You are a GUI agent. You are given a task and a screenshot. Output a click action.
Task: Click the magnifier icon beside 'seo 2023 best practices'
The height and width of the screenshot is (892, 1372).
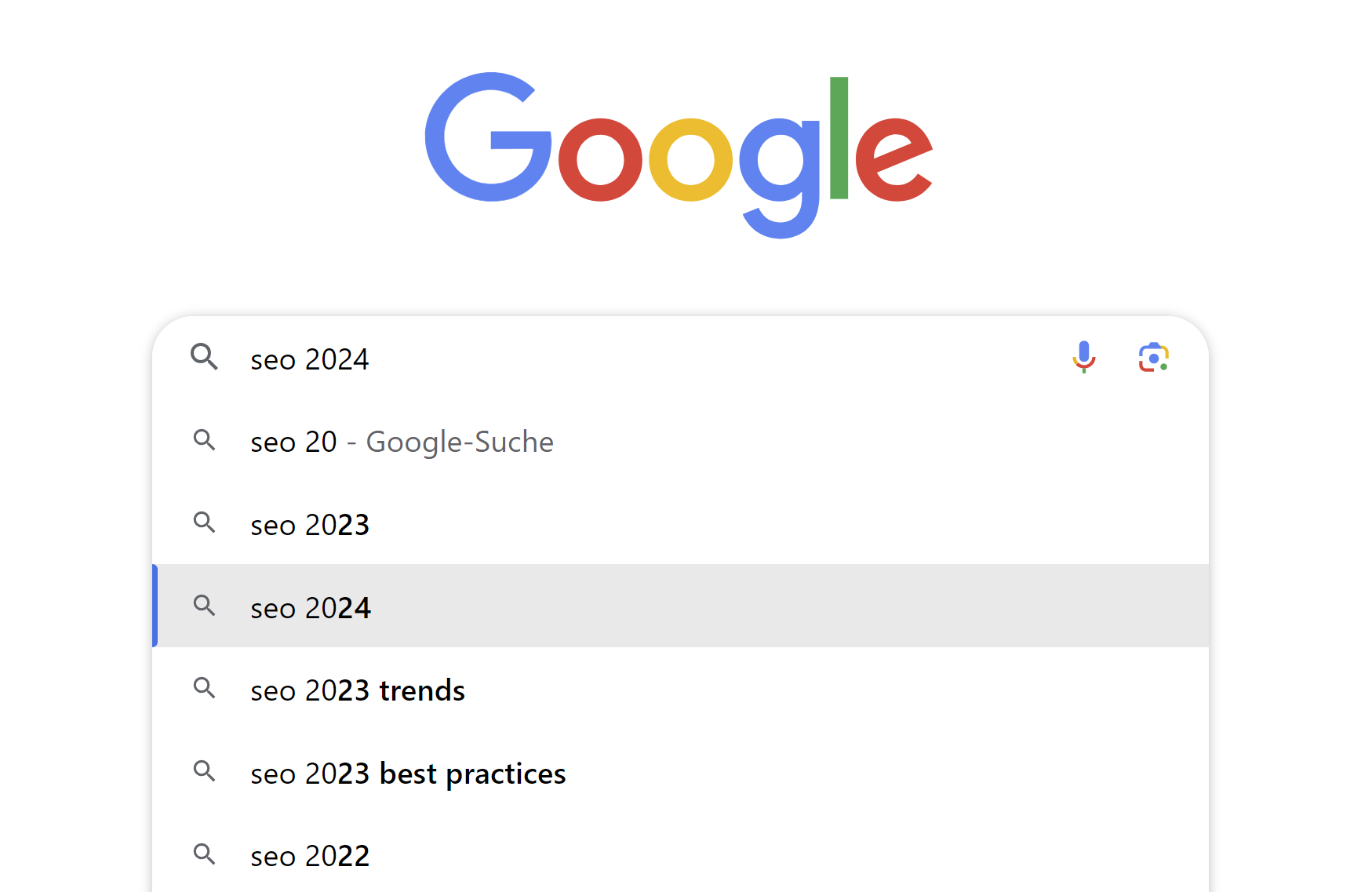click(x=205, y=772)
